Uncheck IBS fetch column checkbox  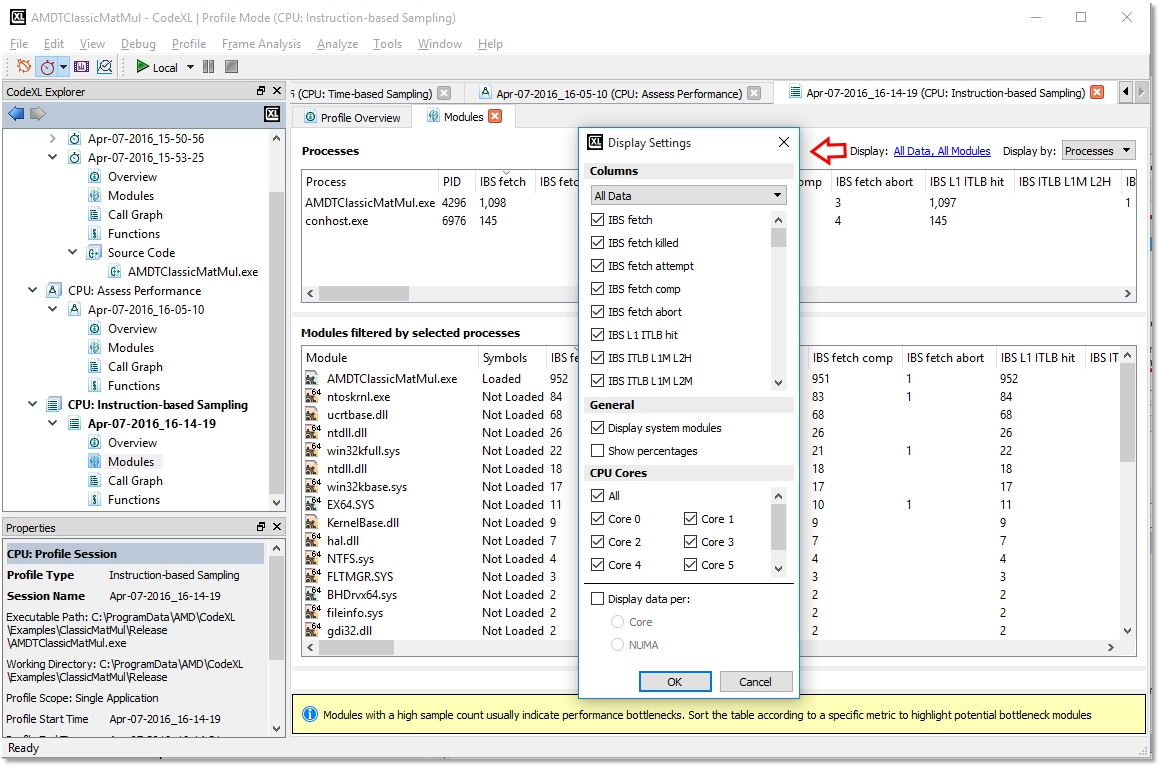[598, 220]
